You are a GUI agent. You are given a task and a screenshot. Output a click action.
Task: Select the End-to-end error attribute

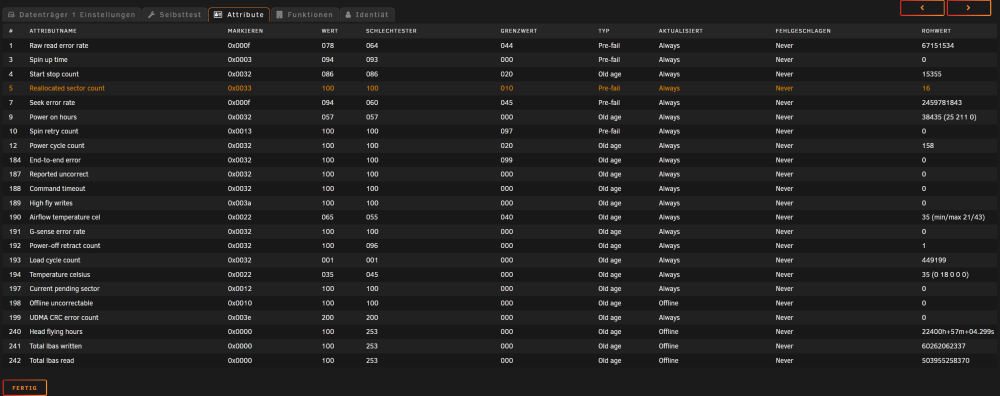(x=55, y=160)
